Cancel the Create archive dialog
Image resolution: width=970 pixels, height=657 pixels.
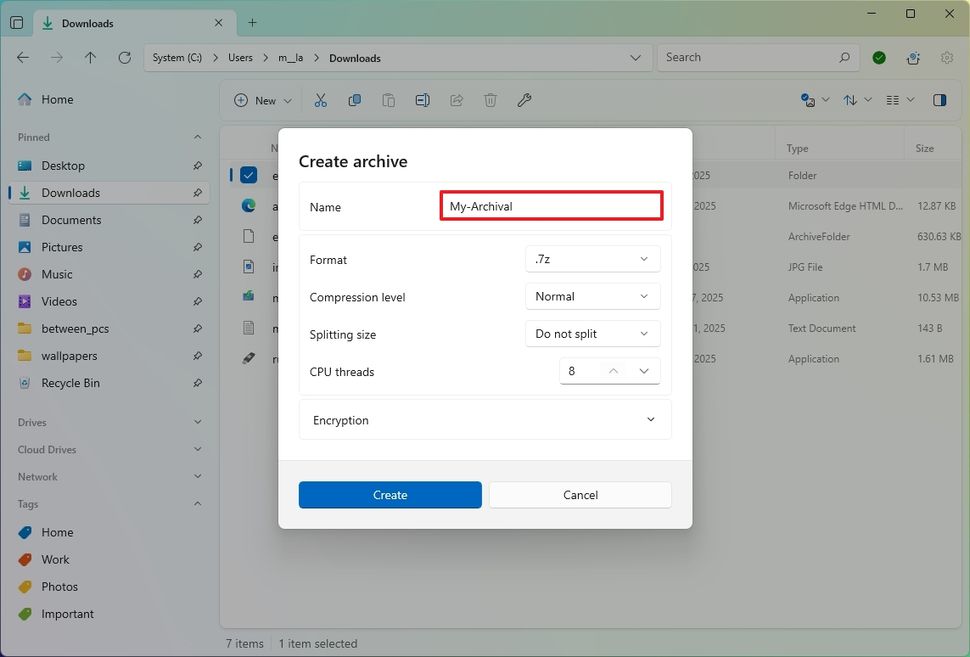(579, 494)
